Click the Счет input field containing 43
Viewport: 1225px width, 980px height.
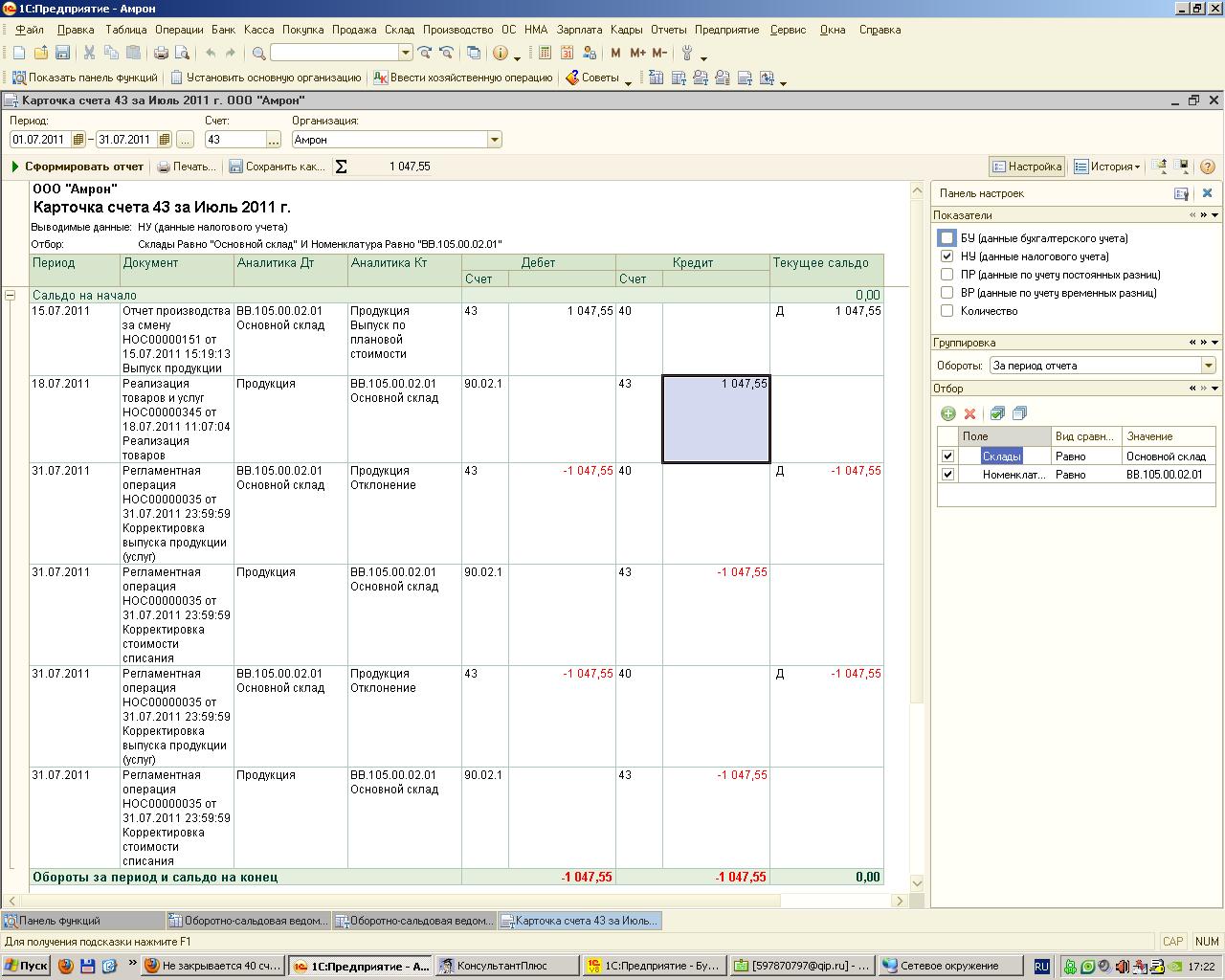coord(234,140)
